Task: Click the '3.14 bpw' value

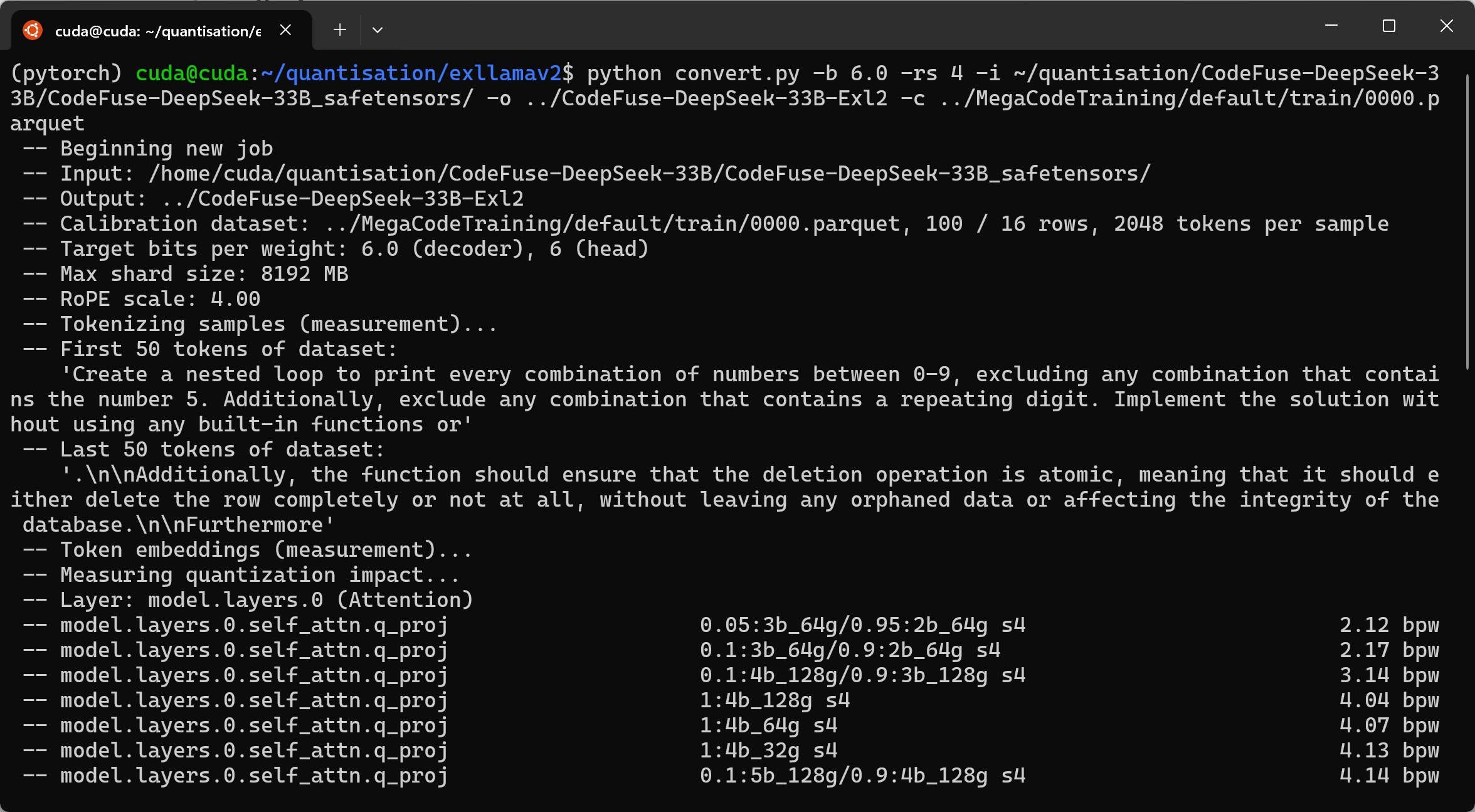Action: [x=1390, y=675]
